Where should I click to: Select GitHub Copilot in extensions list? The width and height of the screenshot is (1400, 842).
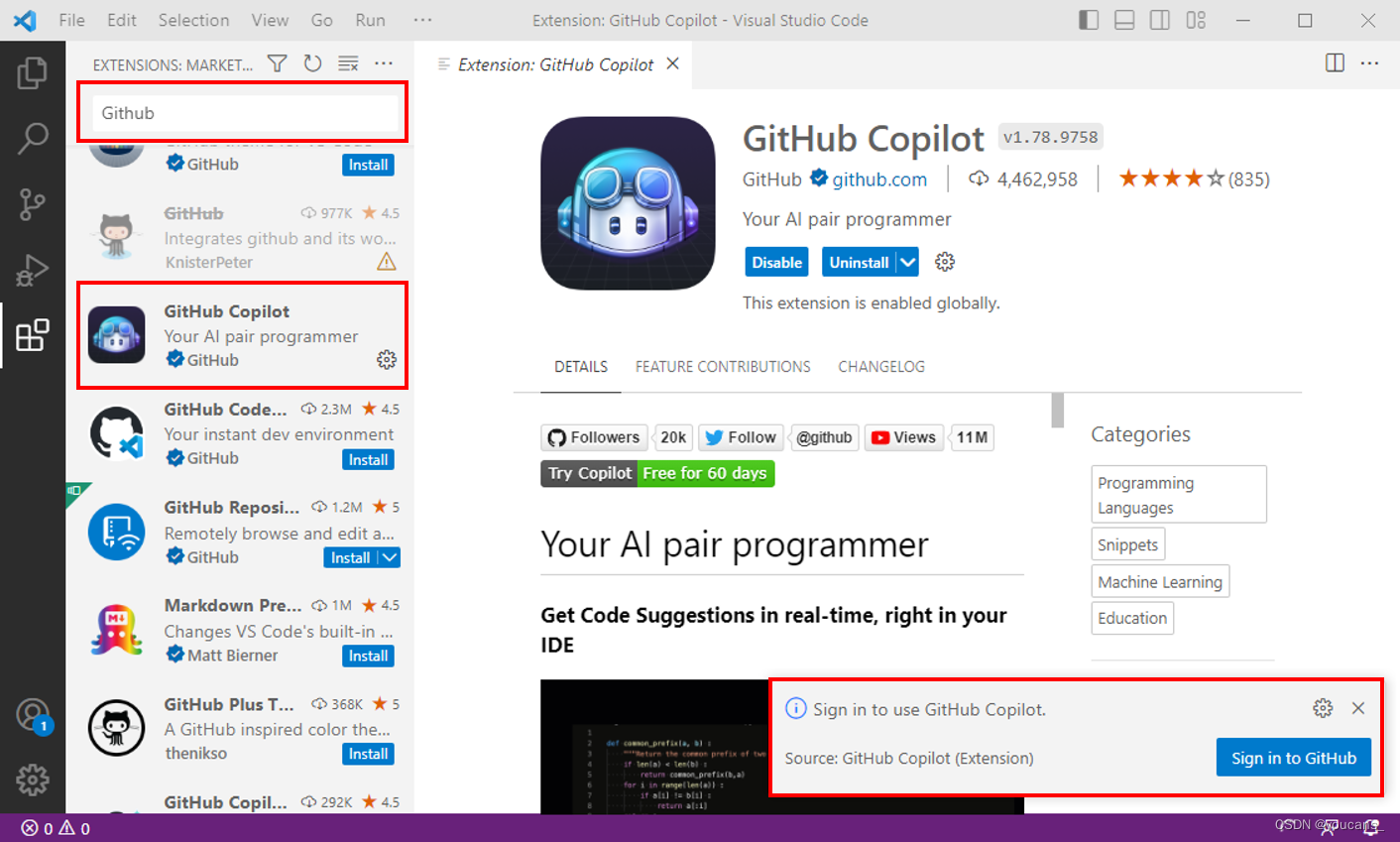click(x=242, y=335)
